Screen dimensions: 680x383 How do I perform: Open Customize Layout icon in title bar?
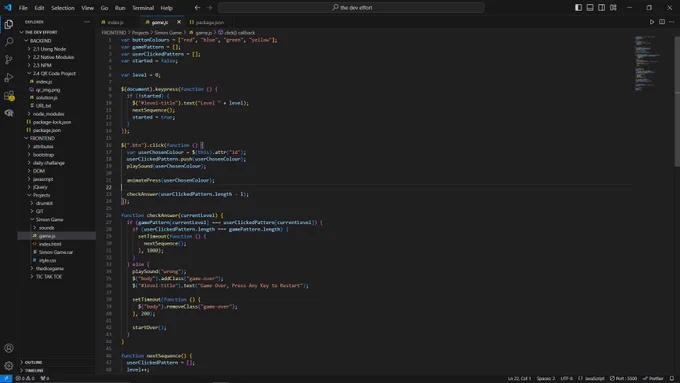(x=613, y=7)
